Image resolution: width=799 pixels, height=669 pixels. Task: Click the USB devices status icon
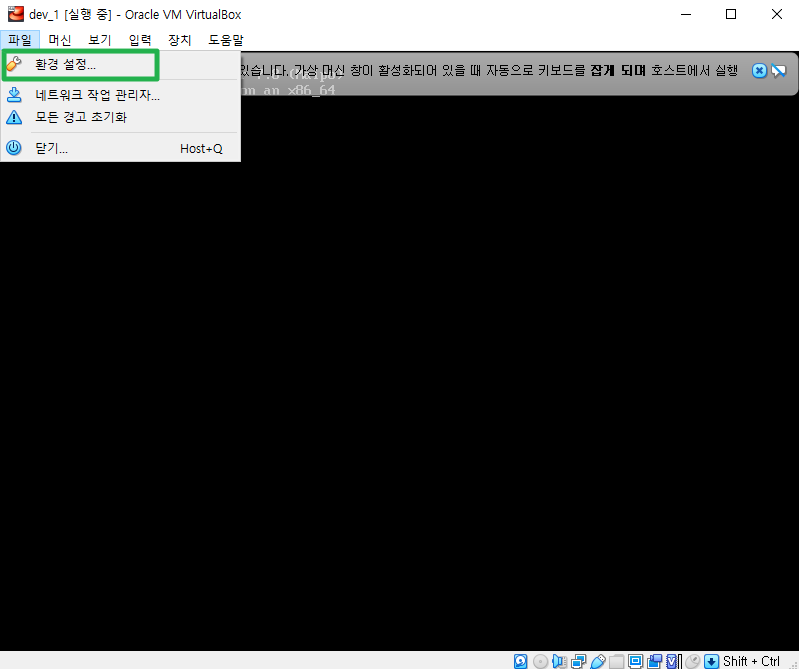598,661
